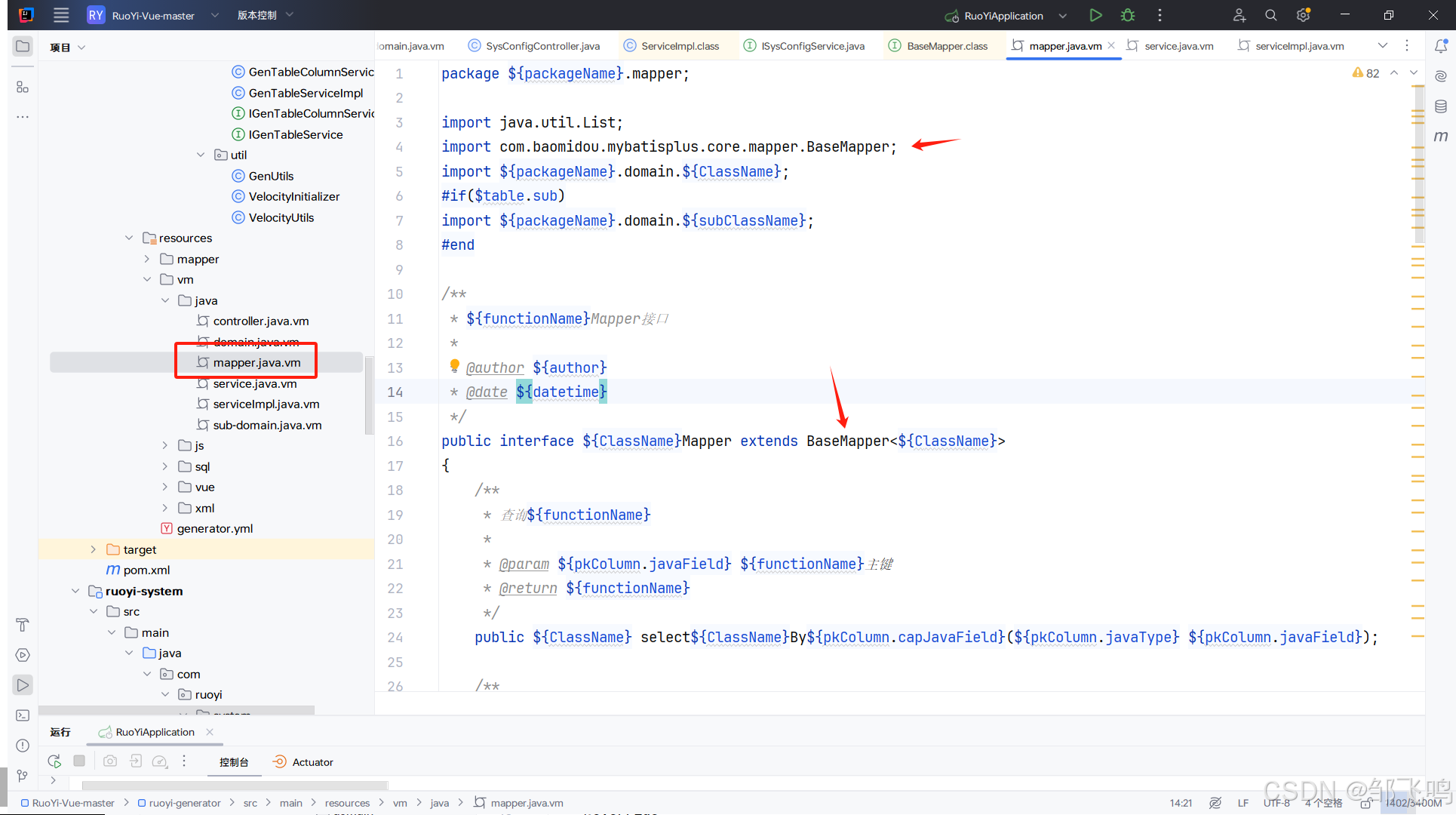Expand the mapper folder
1456x815 pixels.
click(147, 259)
